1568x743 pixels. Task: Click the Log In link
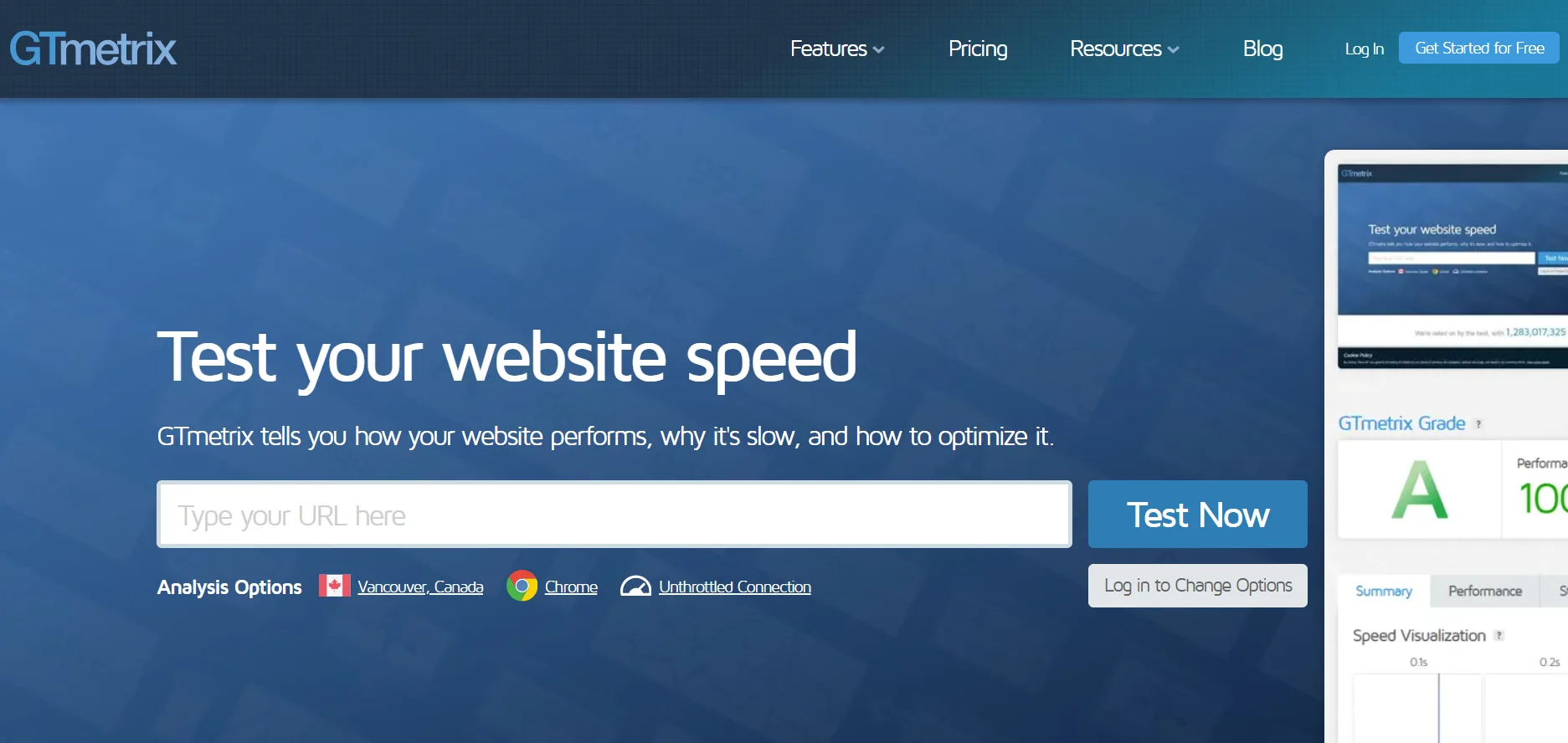click(x=1364, y=49)
